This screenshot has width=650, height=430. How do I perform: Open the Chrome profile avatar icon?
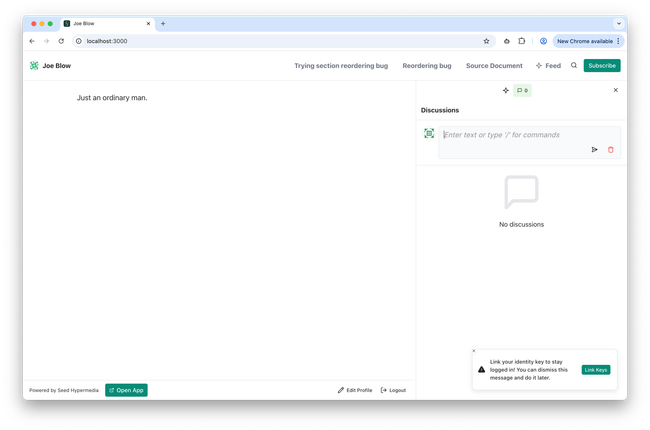pos(543,41)
